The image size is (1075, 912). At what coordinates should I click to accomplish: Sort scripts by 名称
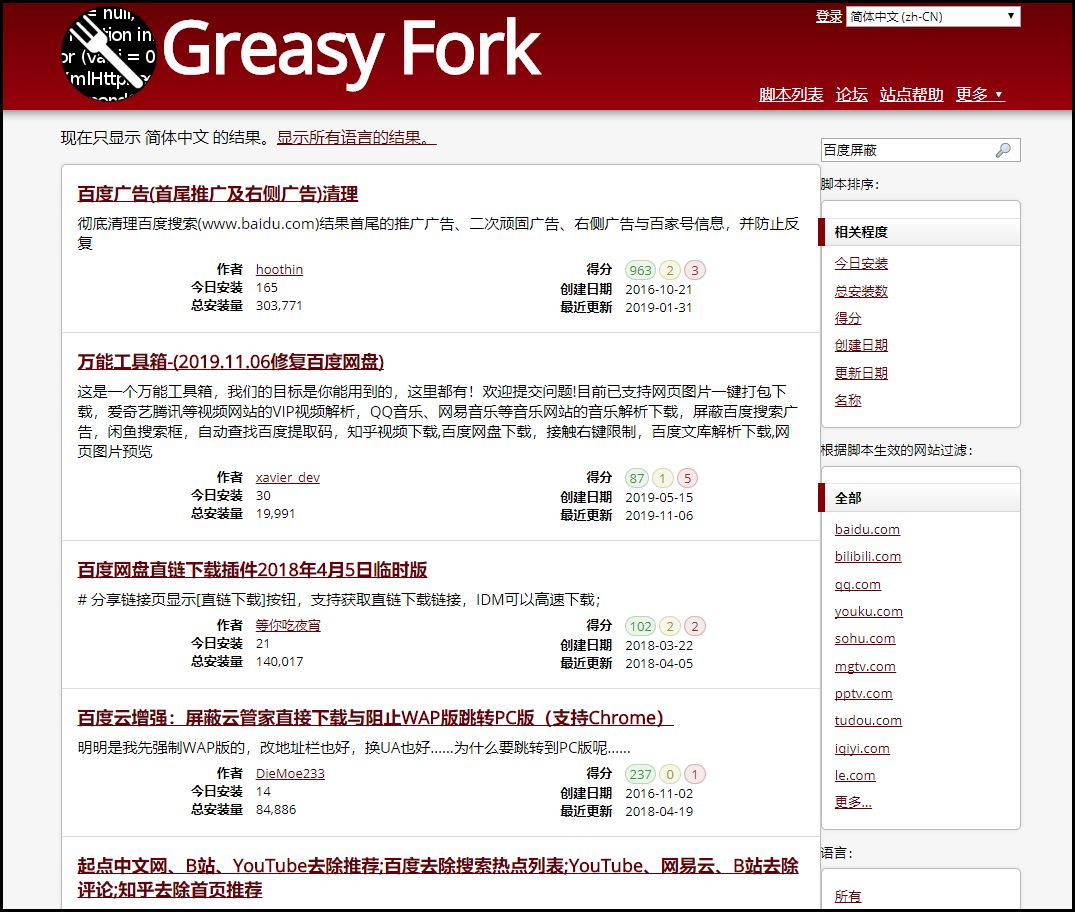tap(847, 400)
